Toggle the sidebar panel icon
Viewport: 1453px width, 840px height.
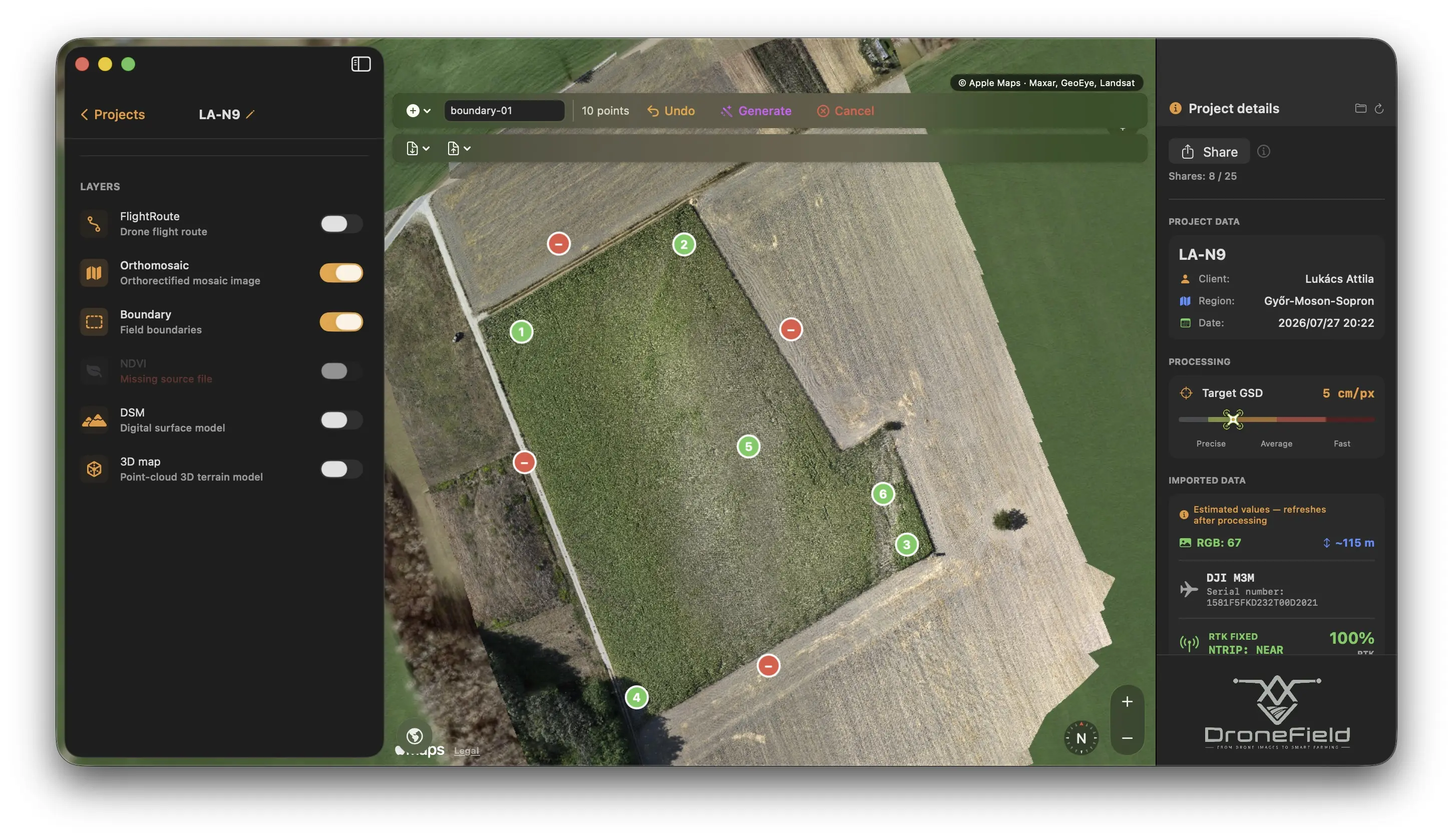pyautogui.click(x=361, y=64)
